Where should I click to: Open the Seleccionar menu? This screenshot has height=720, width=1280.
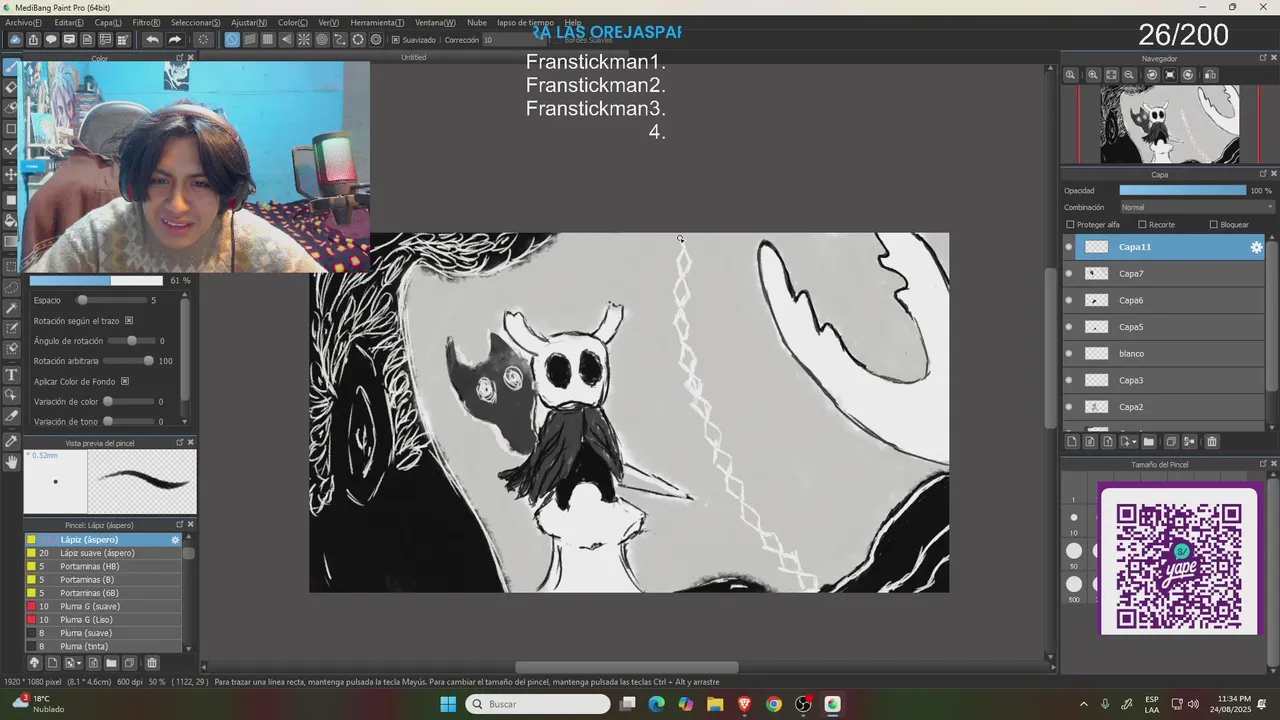tap(196, 22)
